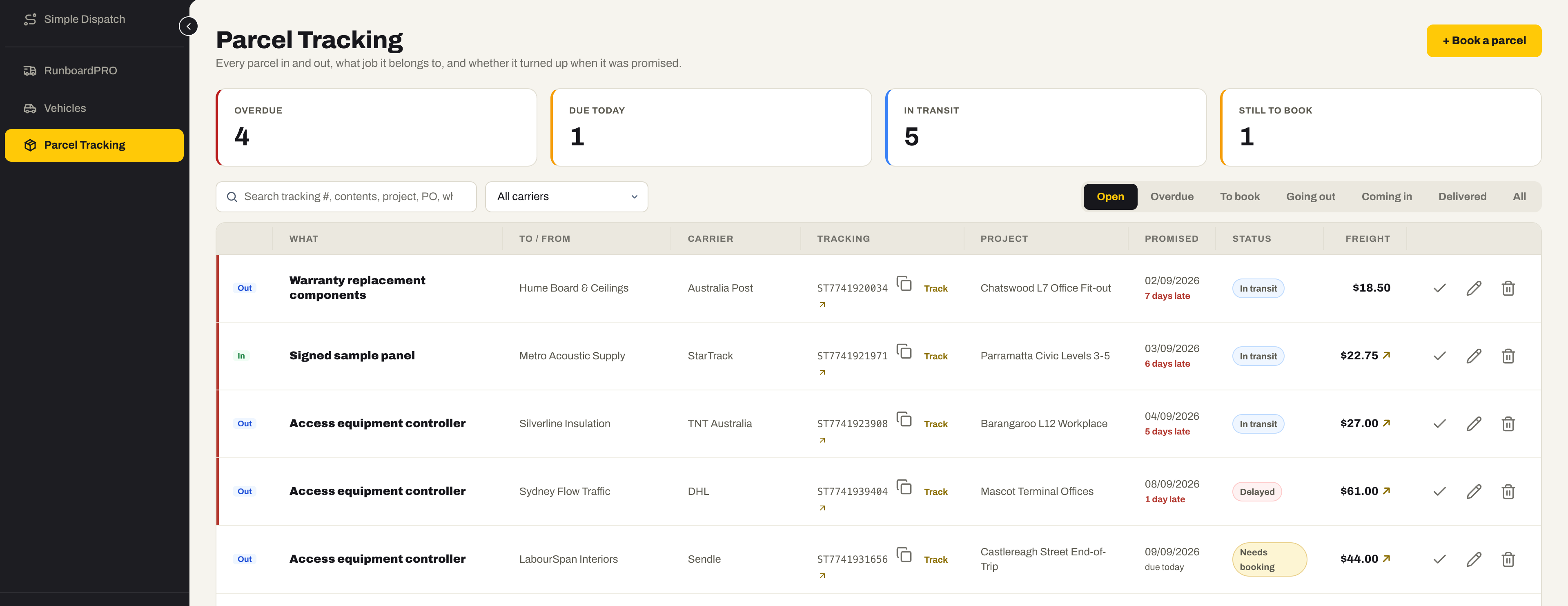This screenshot has width=1568, height=606.
Task: Switch to the Going out filter tab
Action: click(1310, 196)
